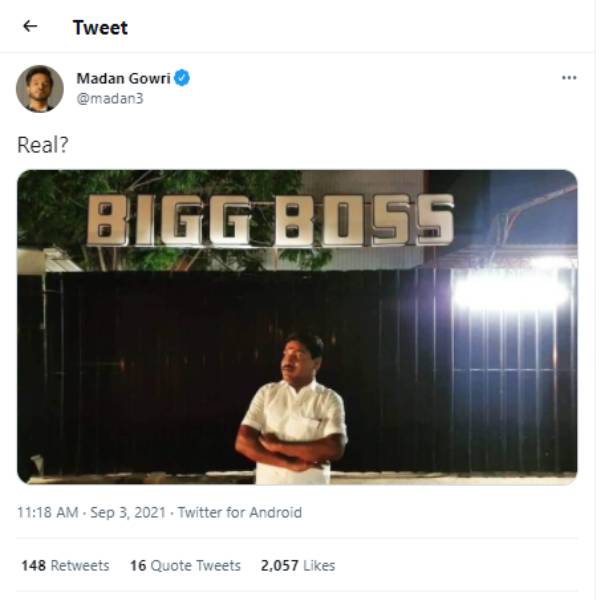Click the 2,057 likes count number
600x600 pixels.
(x=279, y=566)
